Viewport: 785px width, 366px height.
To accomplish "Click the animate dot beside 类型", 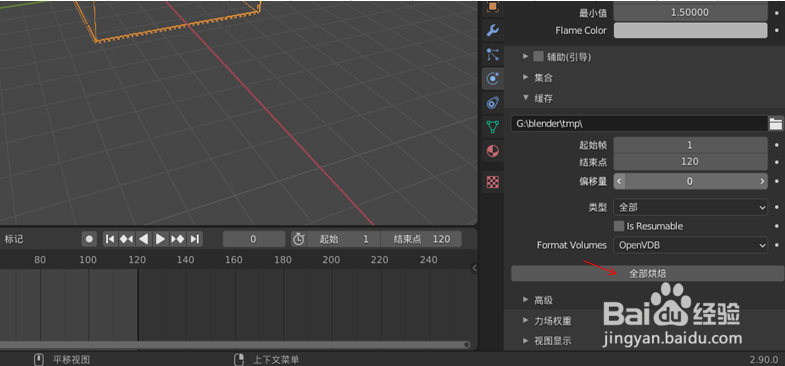I will click(776, 207).
